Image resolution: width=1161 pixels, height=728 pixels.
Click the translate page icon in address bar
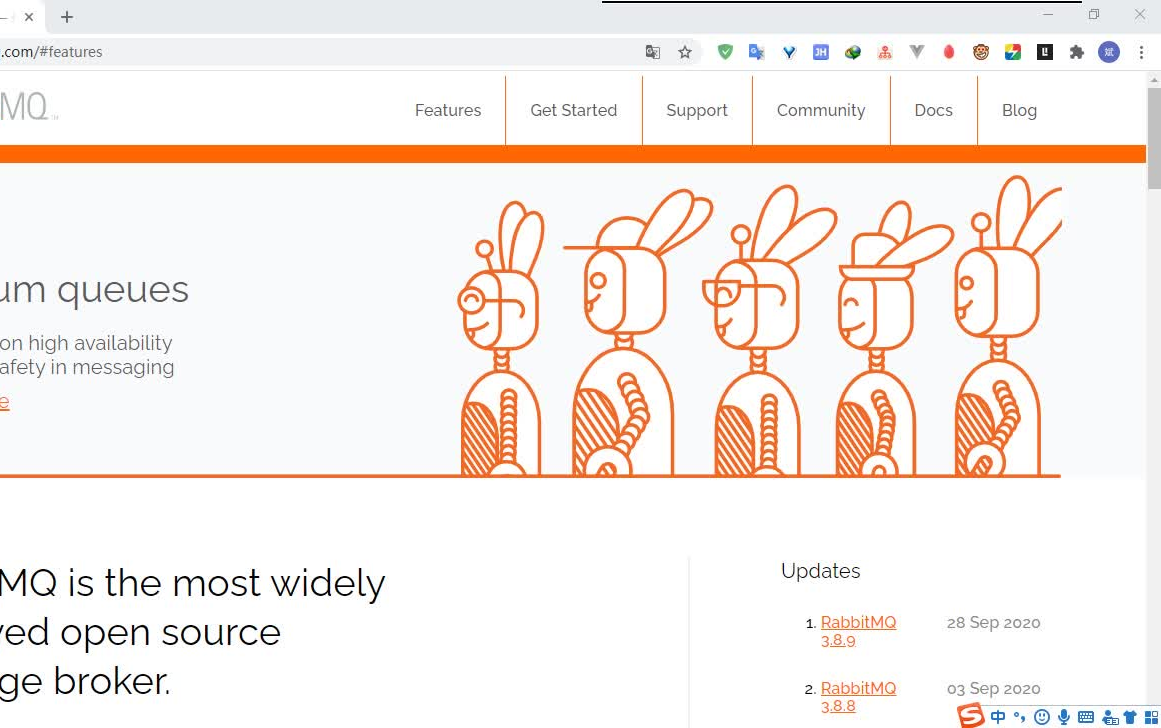[652, 52]
